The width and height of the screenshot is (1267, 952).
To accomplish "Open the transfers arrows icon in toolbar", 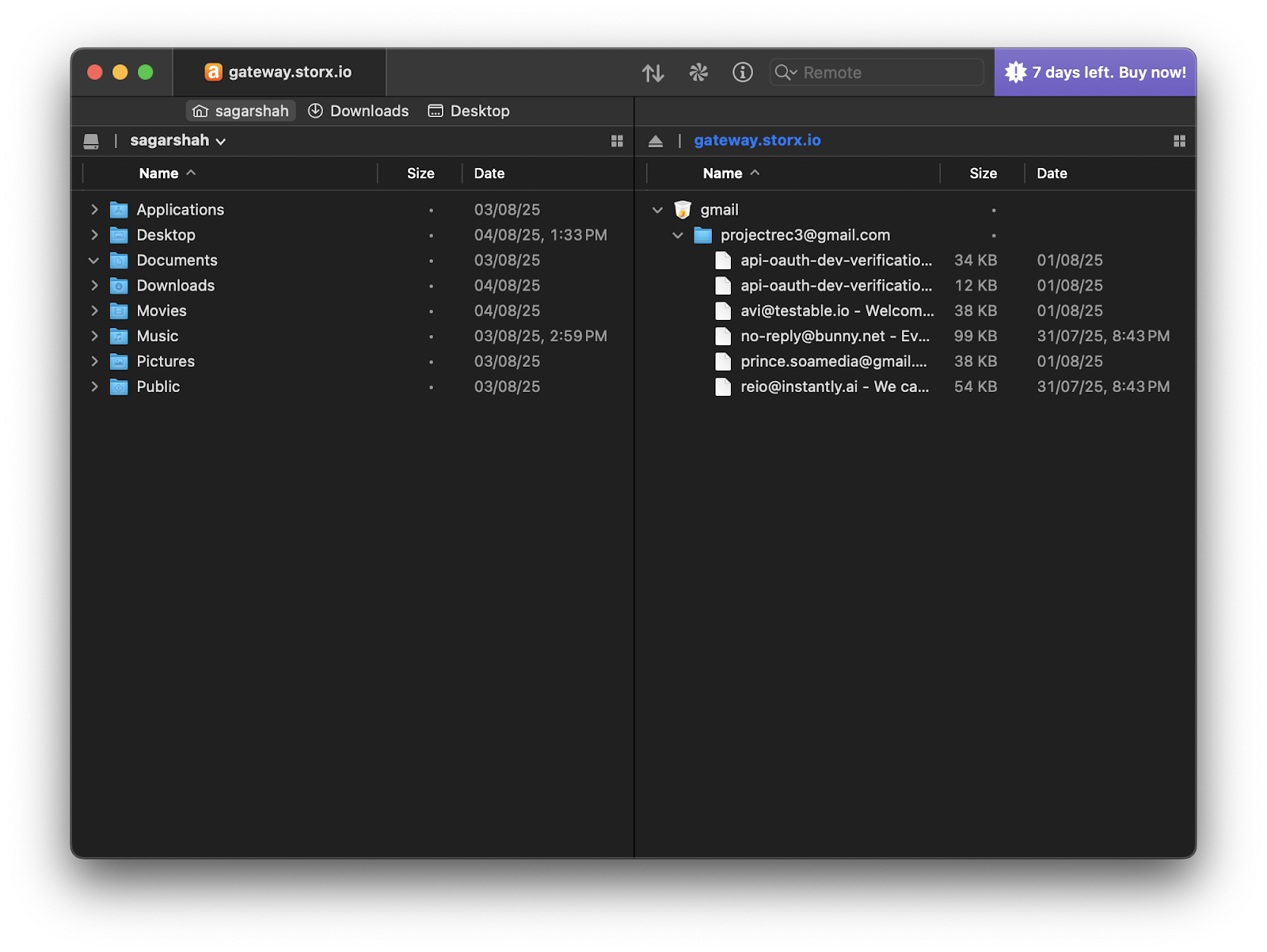I will tap(653, 73).
